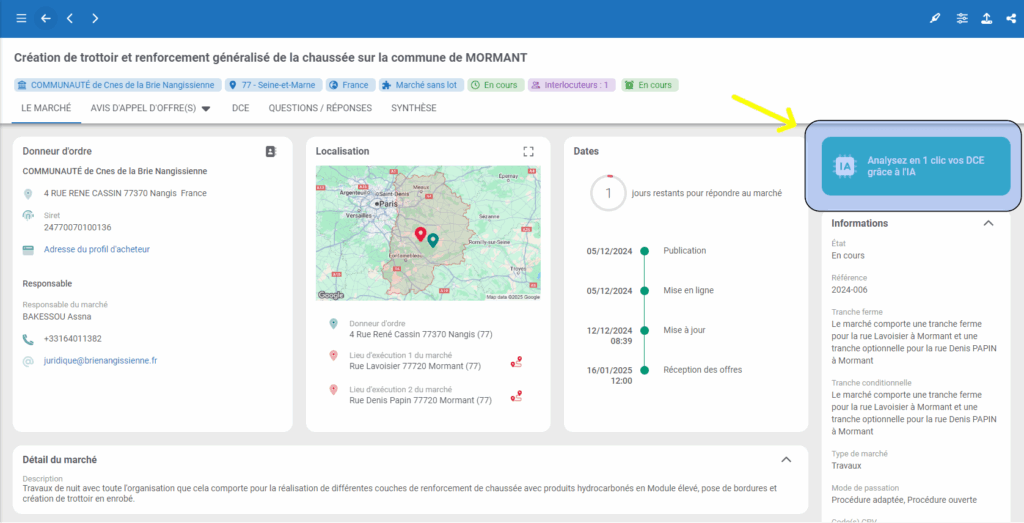Click the back arrow in header
1024x523 pixels.
tap(45, 18)
